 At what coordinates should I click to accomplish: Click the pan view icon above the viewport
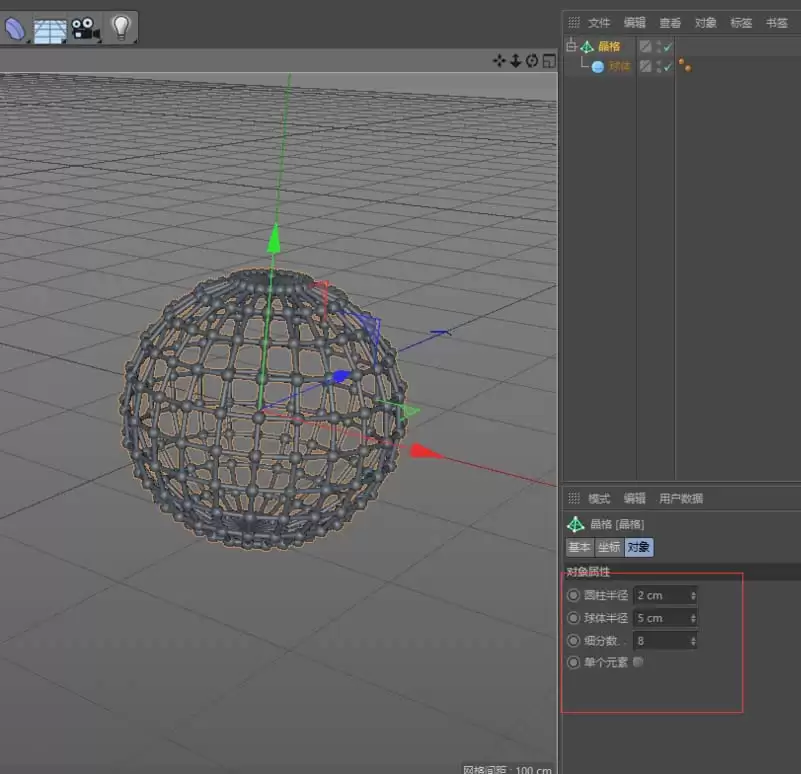click(x=499, y=61)
